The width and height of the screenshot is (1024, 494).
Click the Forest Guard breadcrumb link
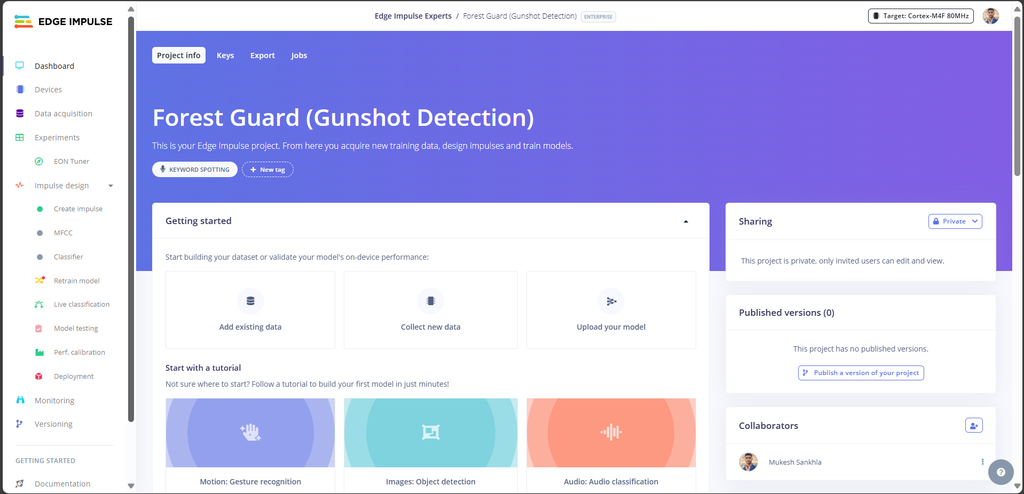click(x=520, y=16)
